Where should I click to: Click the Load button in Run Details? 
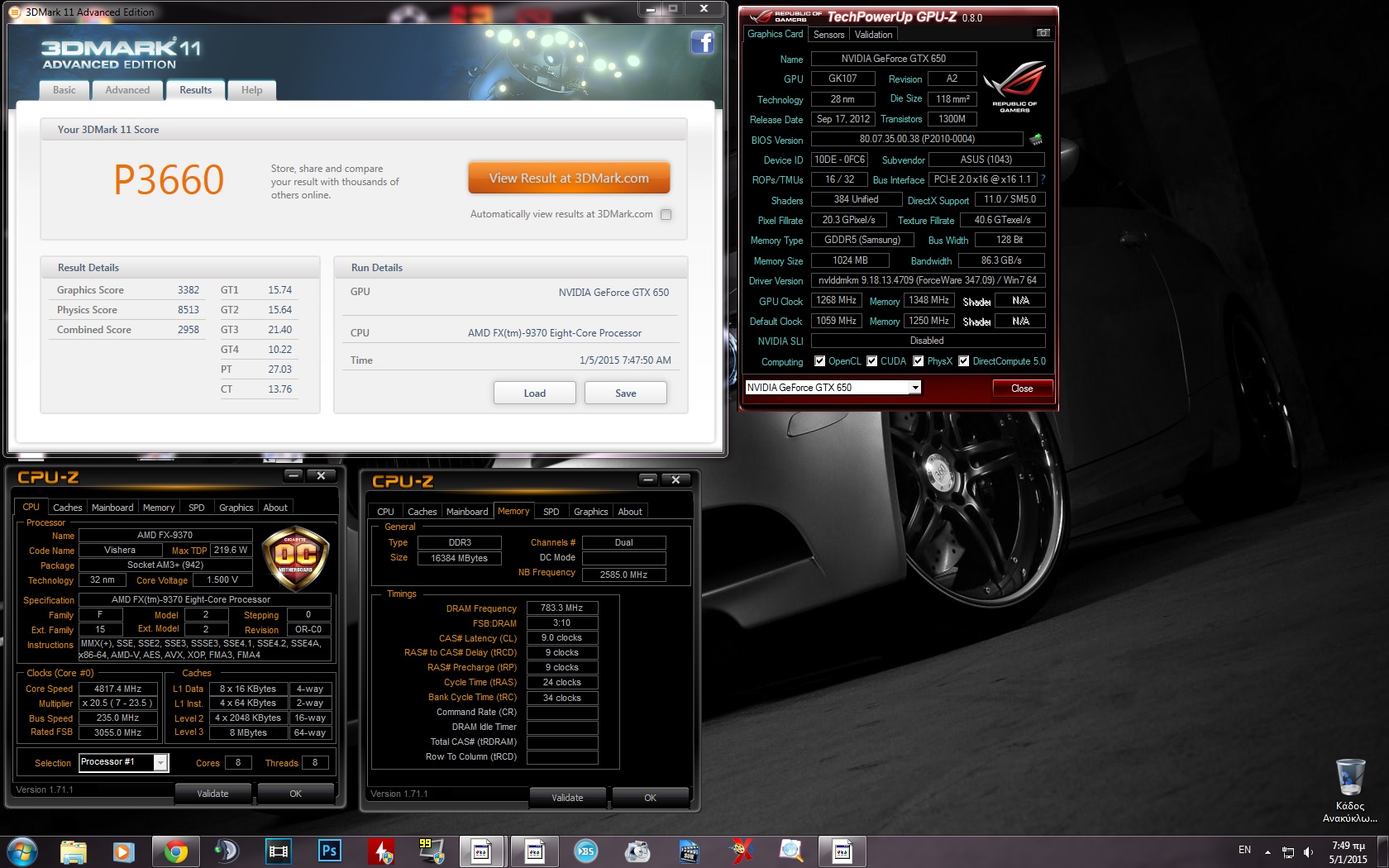[x=534, y=393]
